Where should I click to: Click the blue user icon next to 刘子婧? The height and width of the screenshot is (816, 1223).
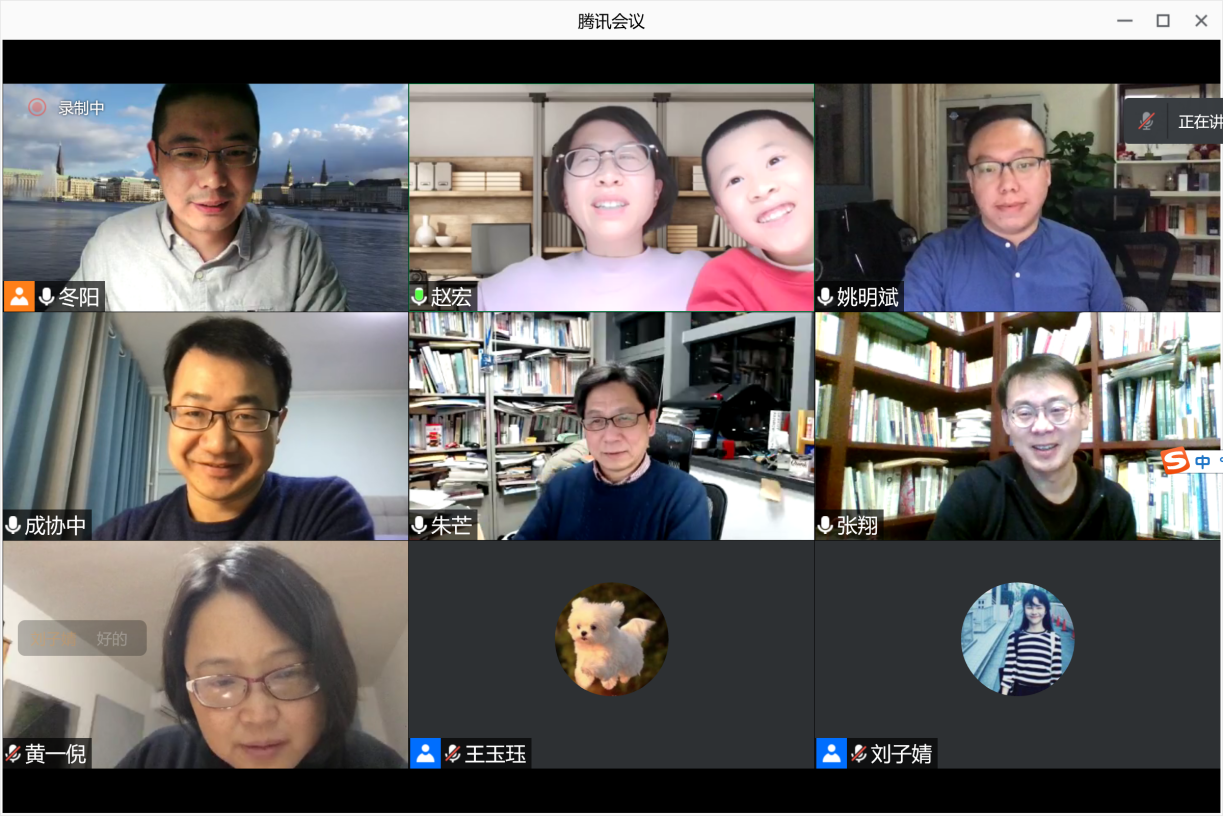click(x=831, y=754)
